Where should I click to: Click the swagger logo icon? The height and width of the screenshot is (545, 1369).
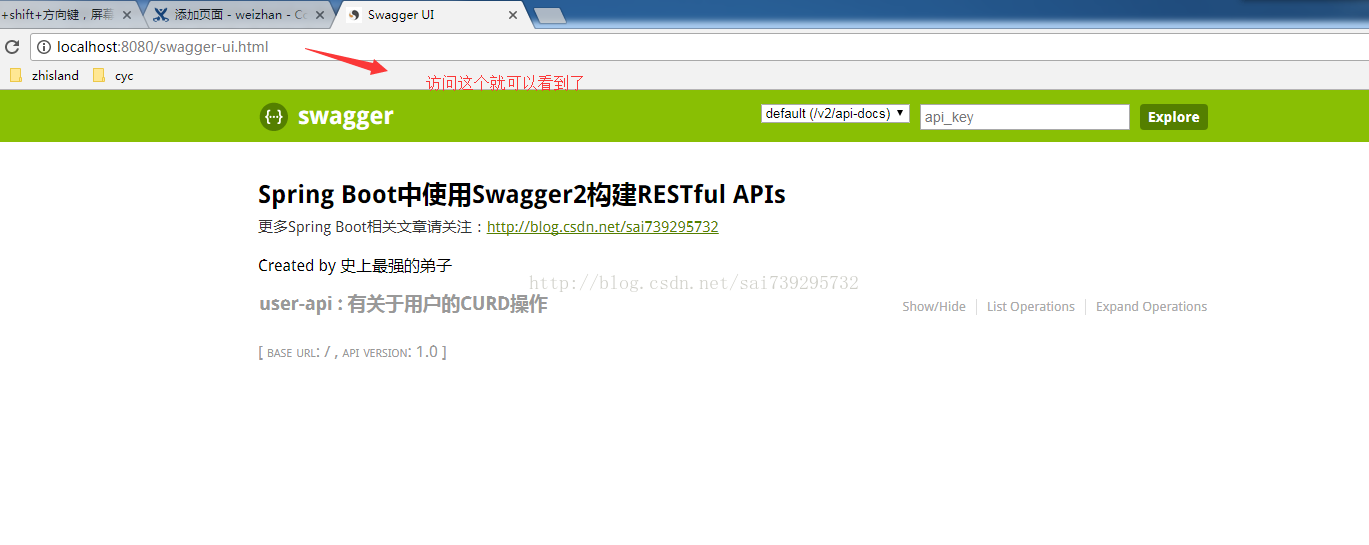(x=274, y=117)
